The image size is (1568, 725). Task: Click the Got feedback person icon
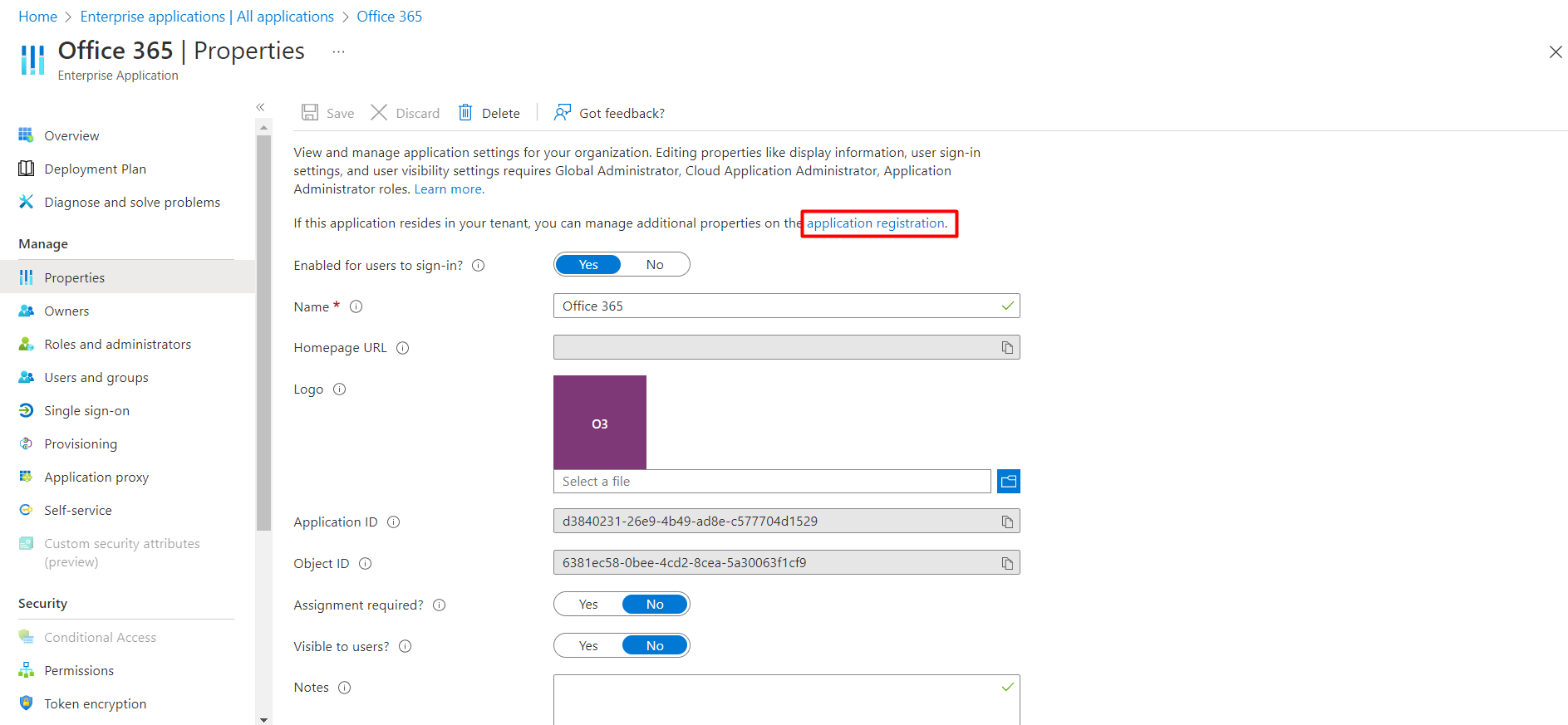(x=563, y=112)
